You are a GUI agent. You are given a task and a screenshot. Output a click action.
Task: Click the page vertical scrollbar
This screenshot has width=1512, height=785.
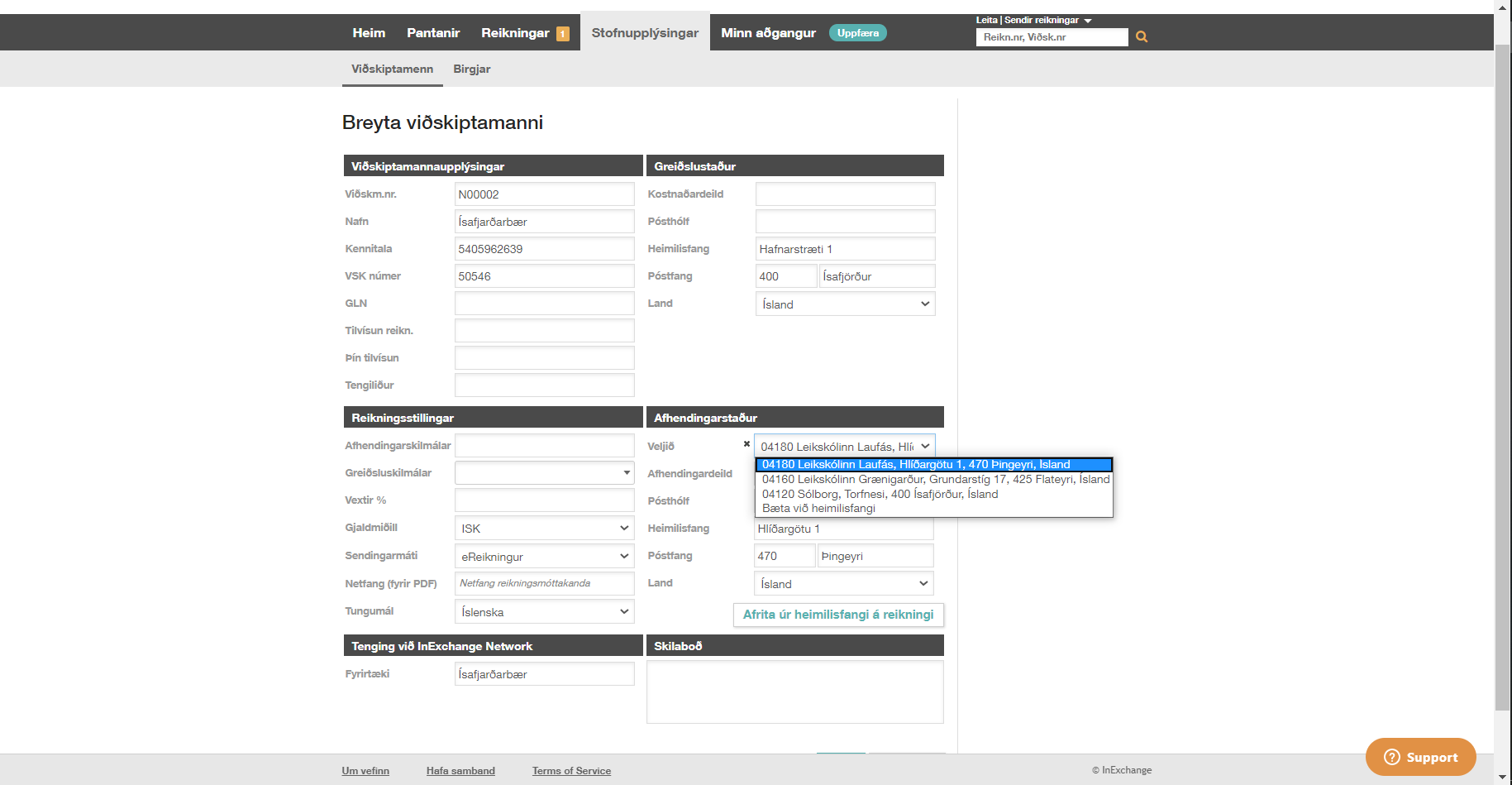coord(1502,331)
